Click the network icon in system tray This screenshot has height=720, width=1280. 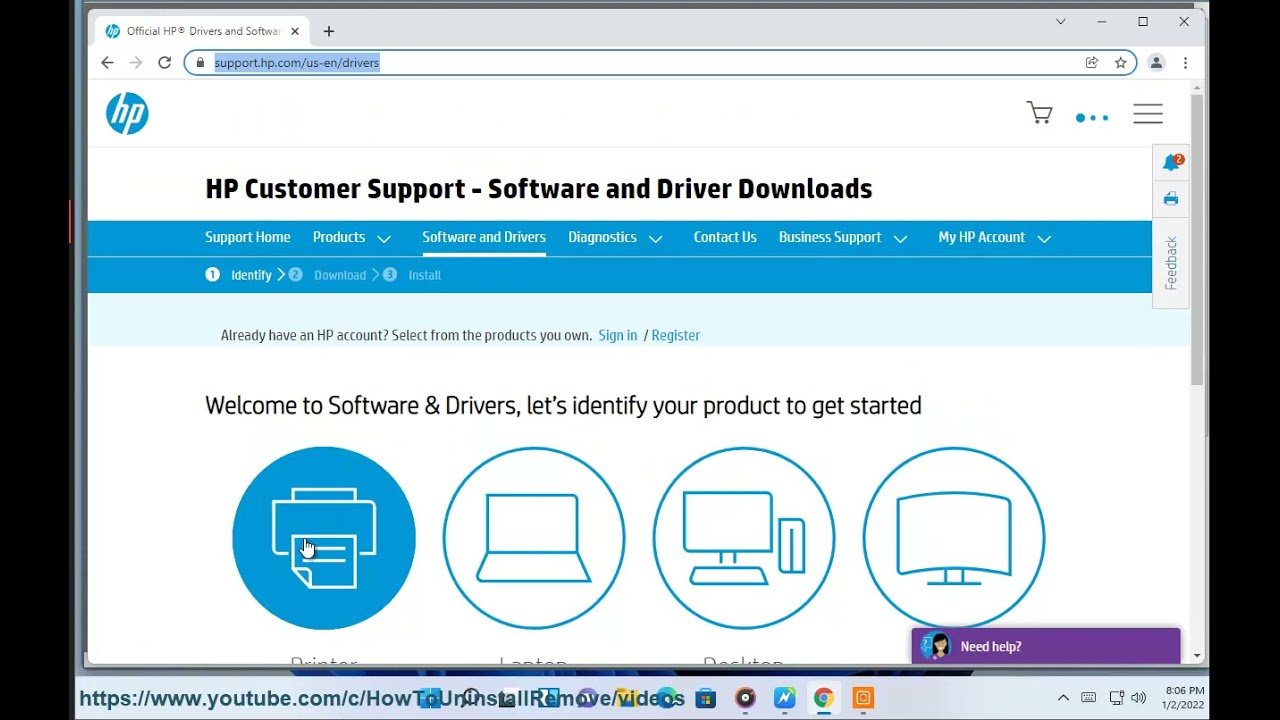(1116, 698)
